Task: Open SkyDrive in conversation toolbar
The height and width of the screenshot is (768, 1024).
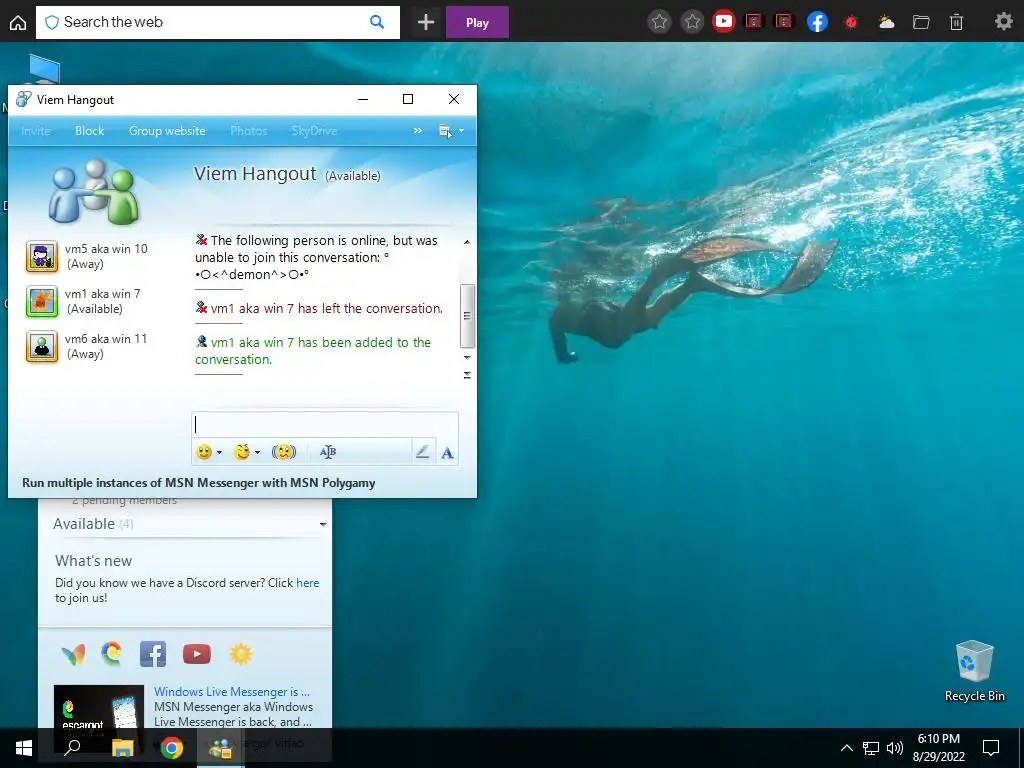Action: tap(314, 131)
